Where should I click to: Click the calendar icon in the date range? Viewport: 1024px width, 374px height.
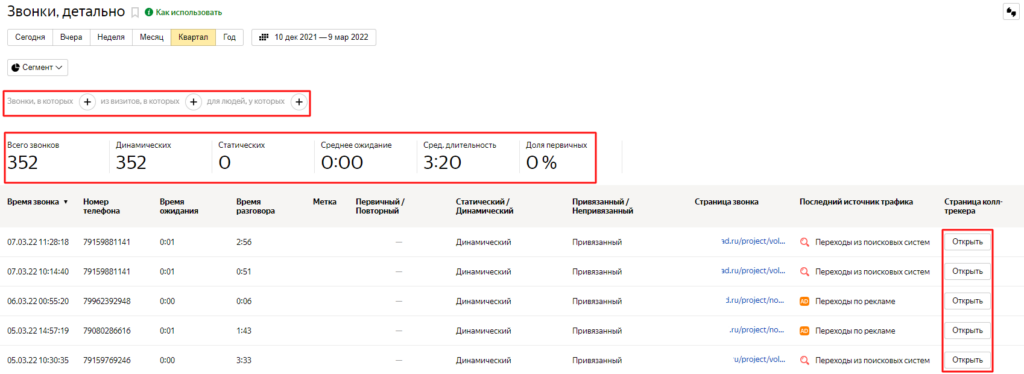click(264, 37)
